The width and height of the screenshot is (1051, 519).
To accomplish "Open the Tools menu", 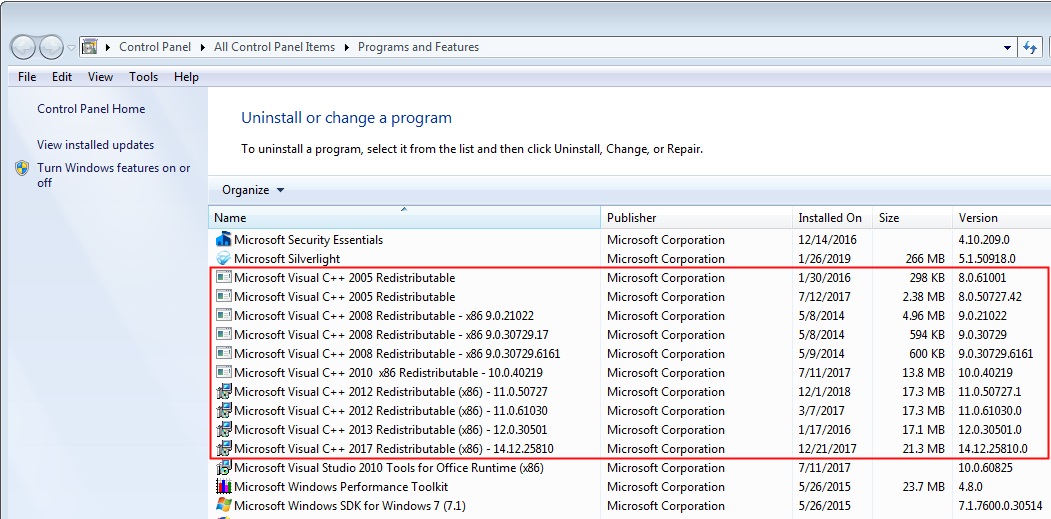I will coord(143,76).
